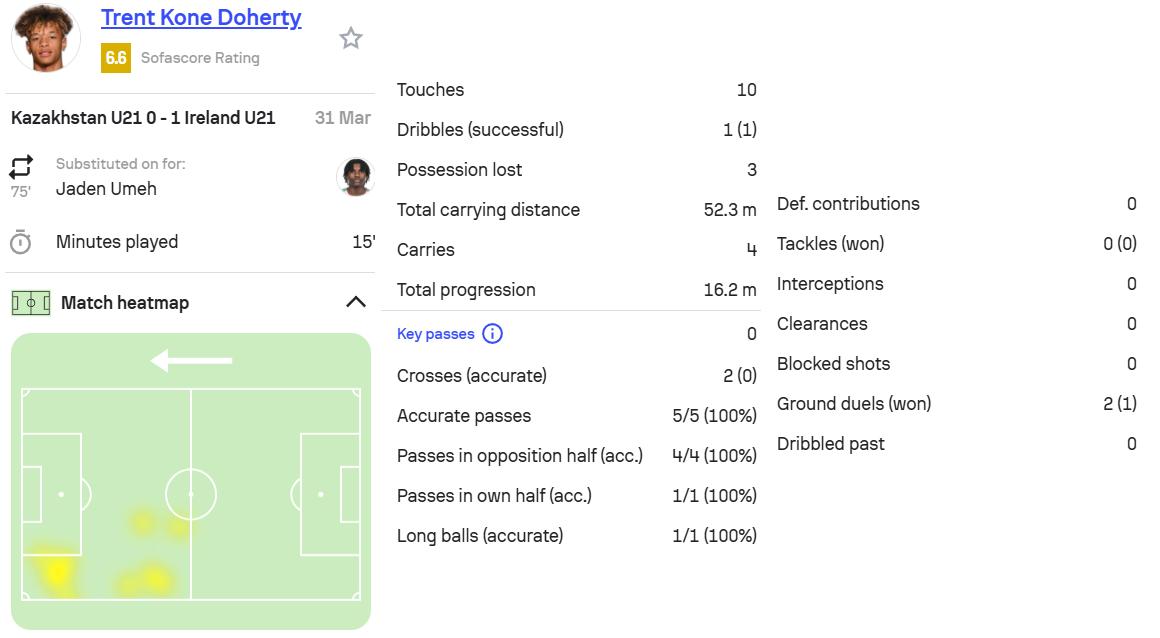Click the substitution arrows icon
Image resolution: width=1160 pixels, height=638 pixels.
click(x=21, y=166)
